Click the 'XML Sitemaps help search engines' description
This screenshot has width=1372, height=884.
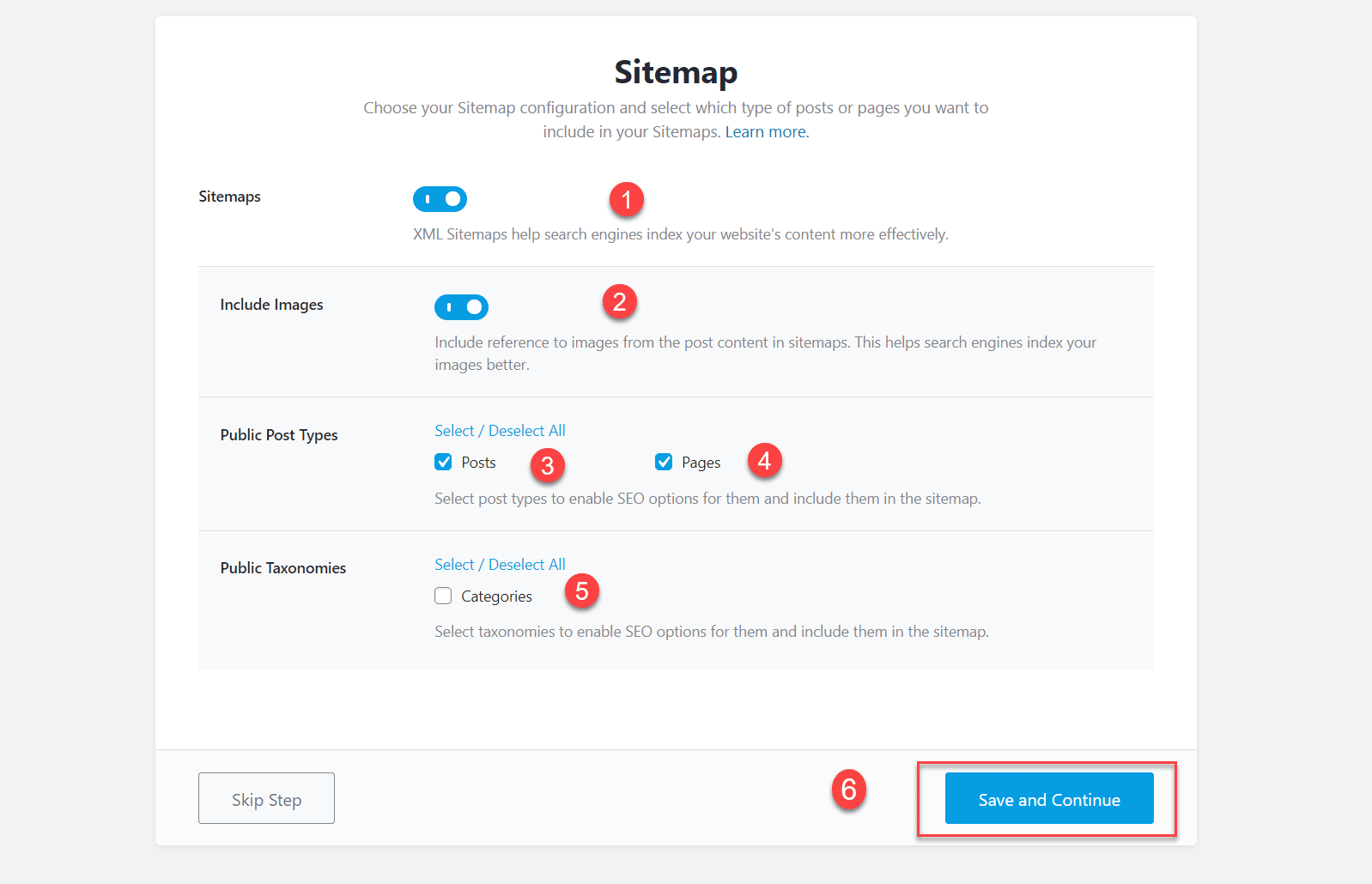point(681,234)
